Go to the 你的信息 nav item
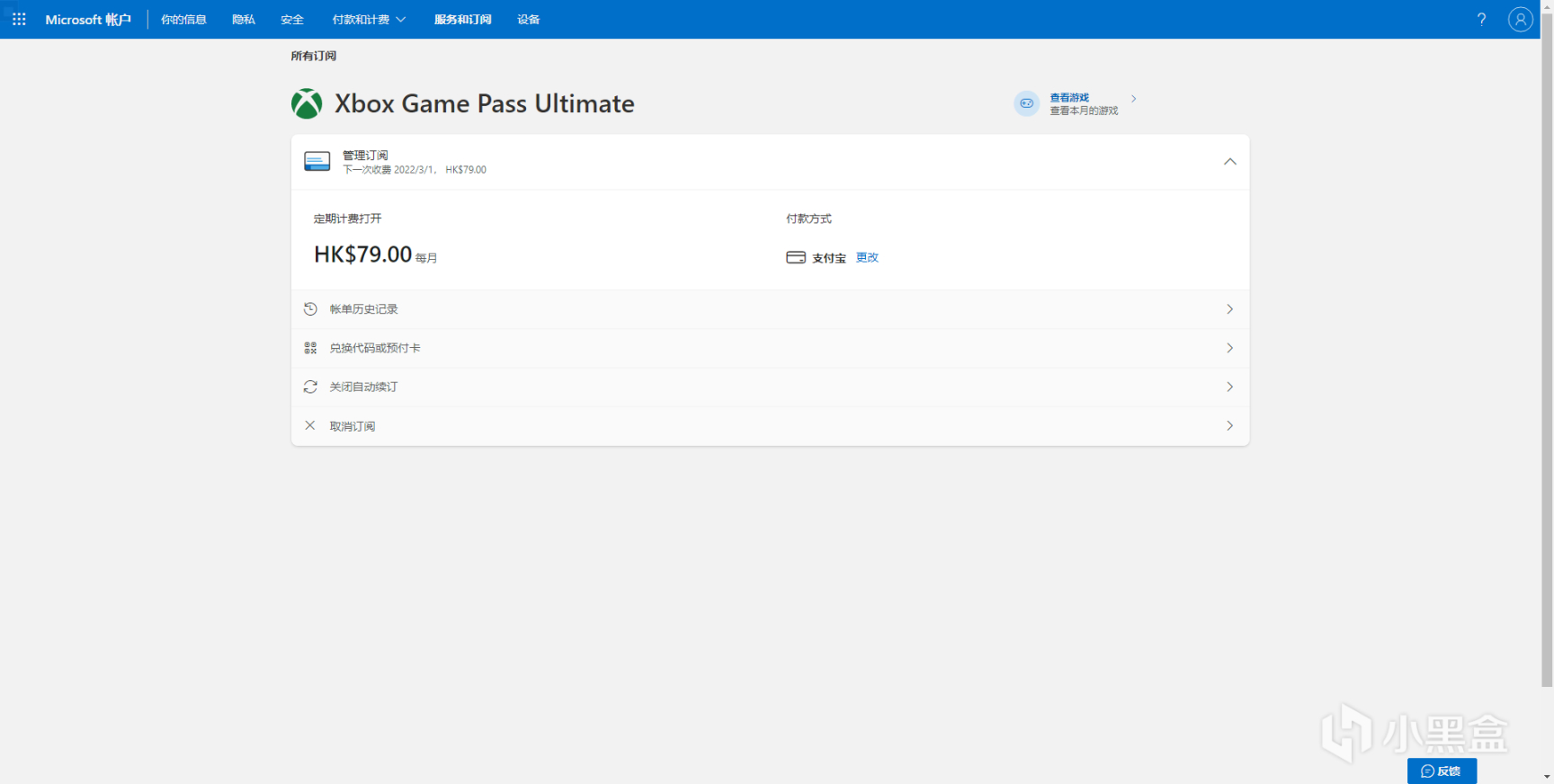The height and width of the screenshot is (784, 1554). [183, 19]
